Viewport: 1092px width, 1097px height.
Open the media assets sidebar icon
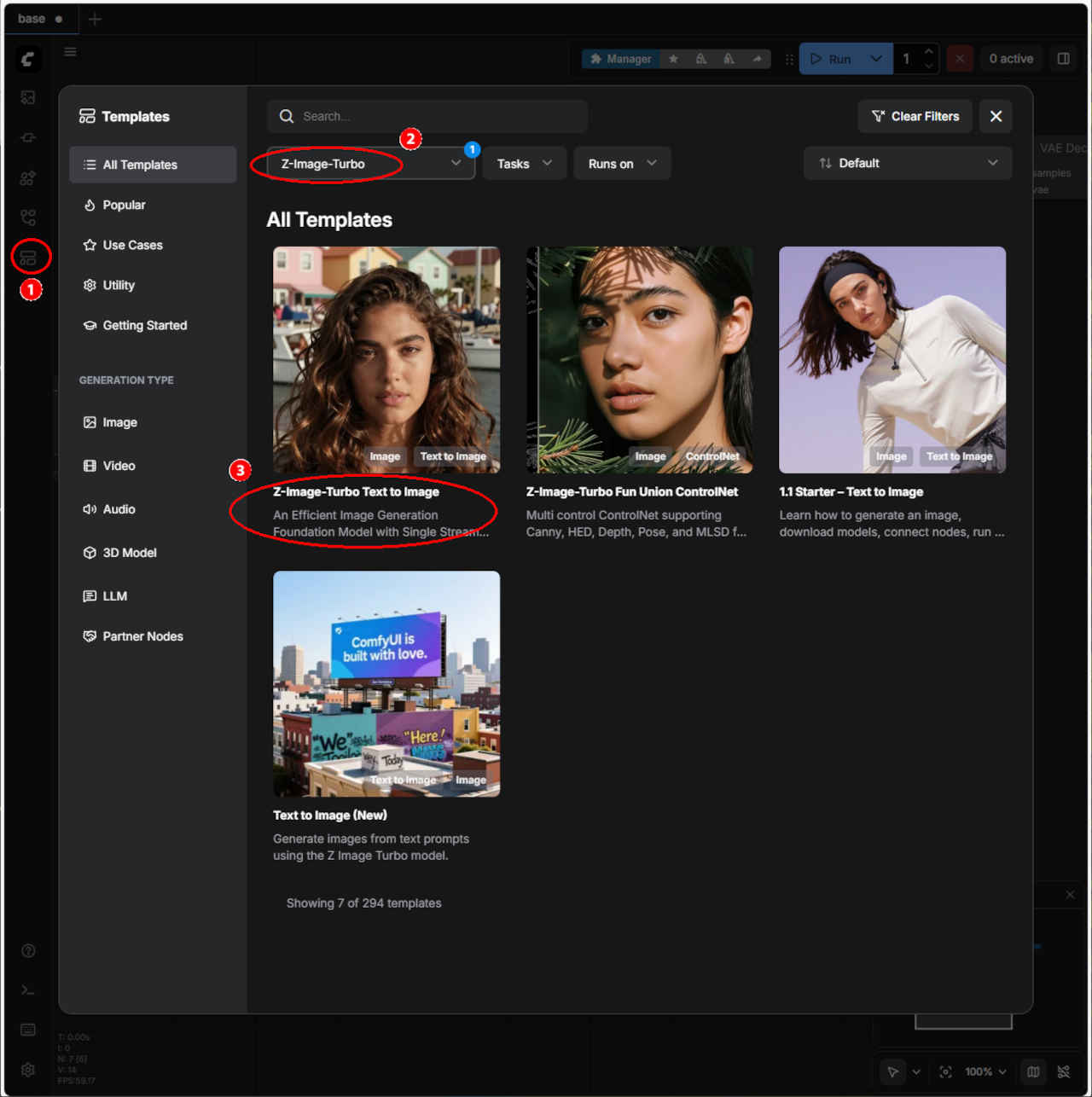(28, 98)
